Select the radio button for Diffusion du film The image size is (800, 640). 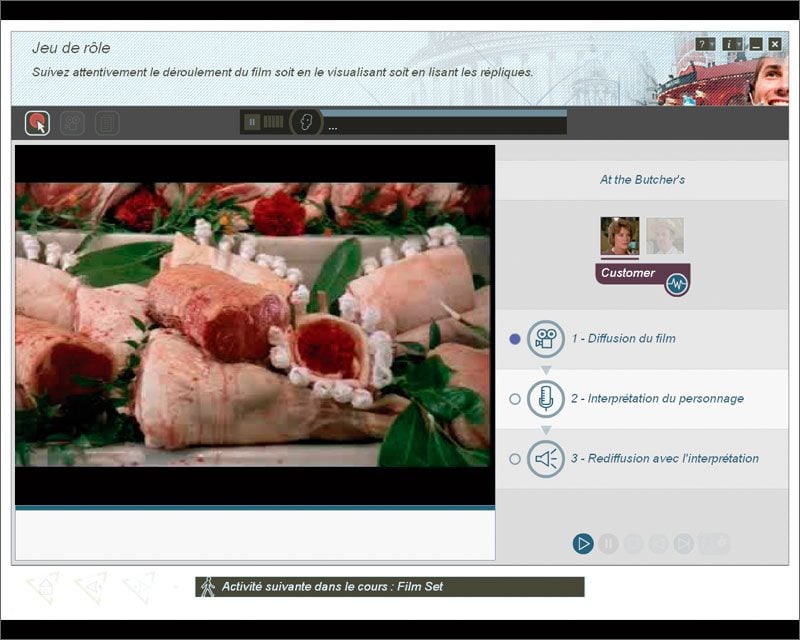(515, 339)
